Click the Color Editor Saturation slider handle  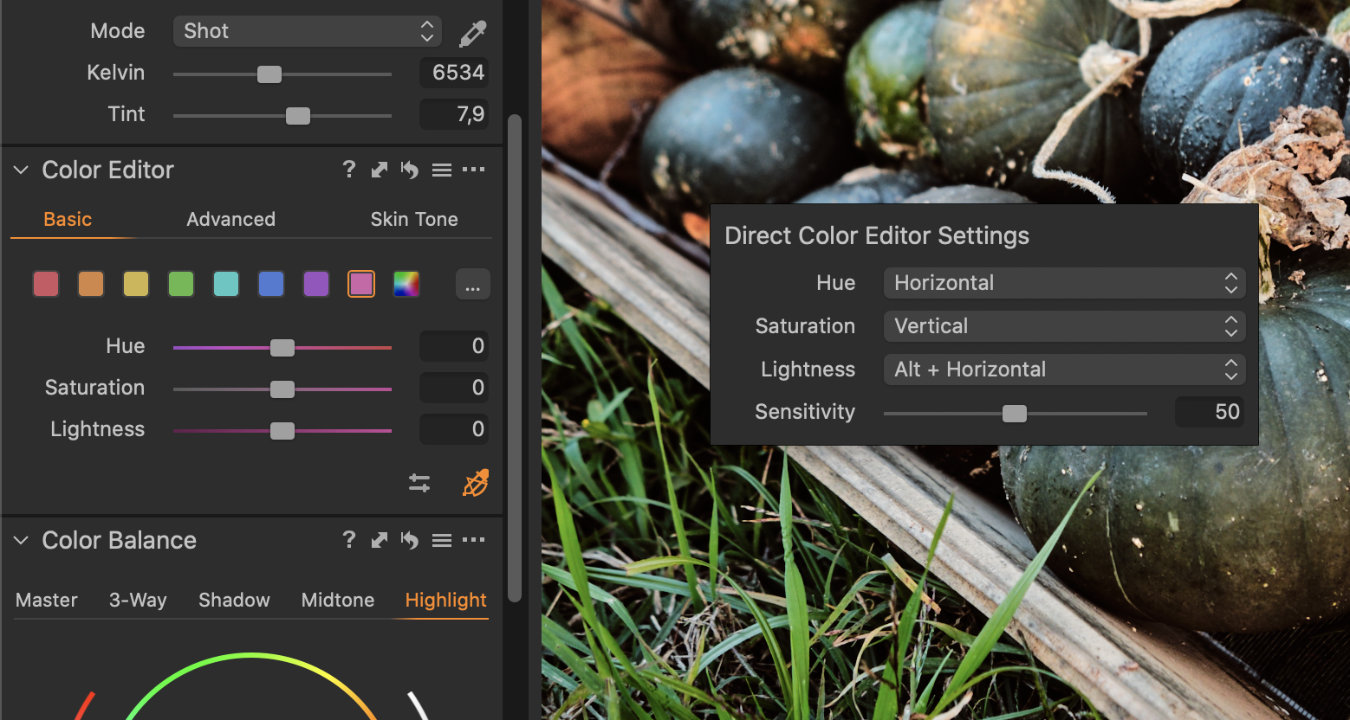click(x=282, y=389)
